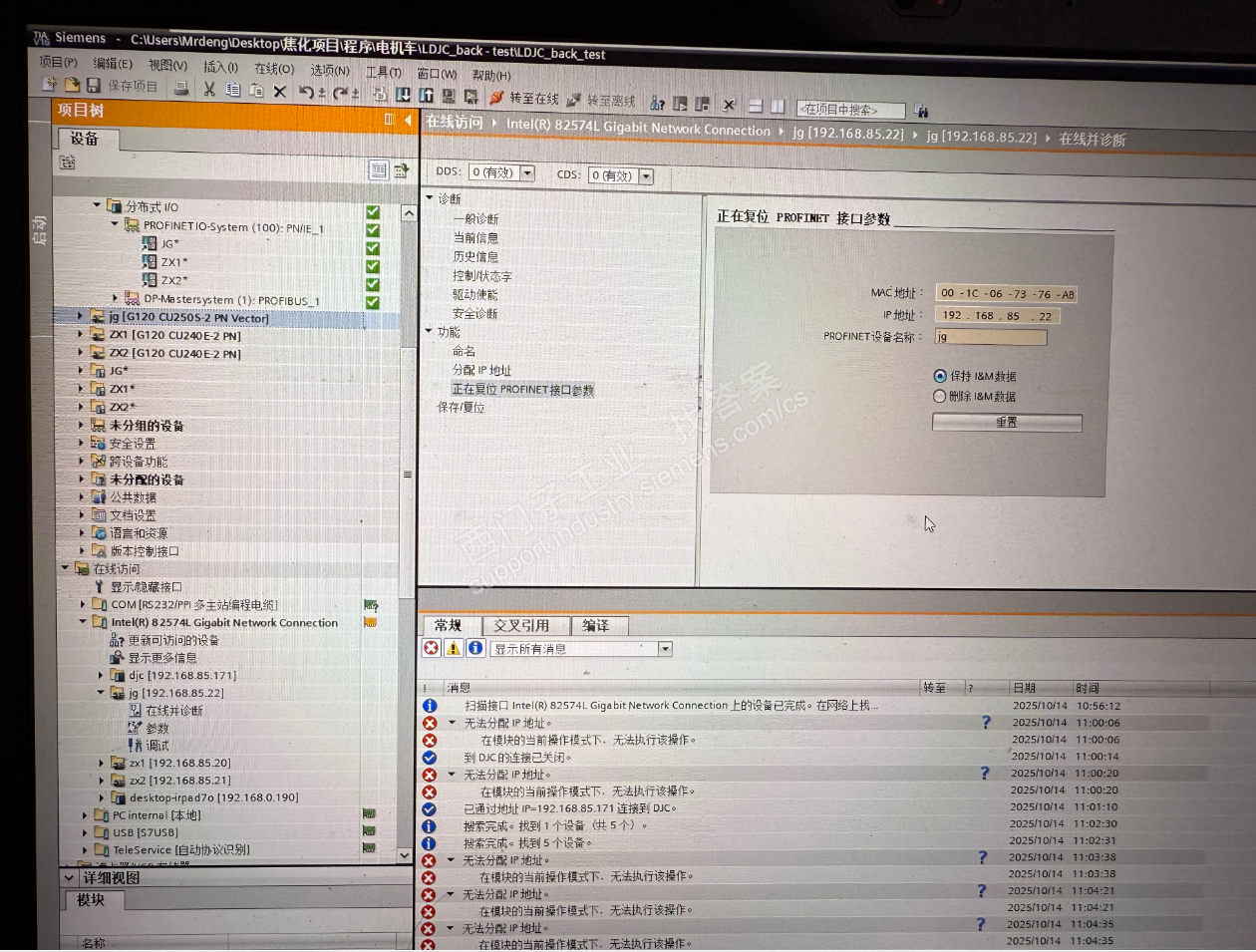Select 保持 I&M 数据 radio button
Image resolution: width=1256 pixels, height=952 pixels.
[939, 376]
